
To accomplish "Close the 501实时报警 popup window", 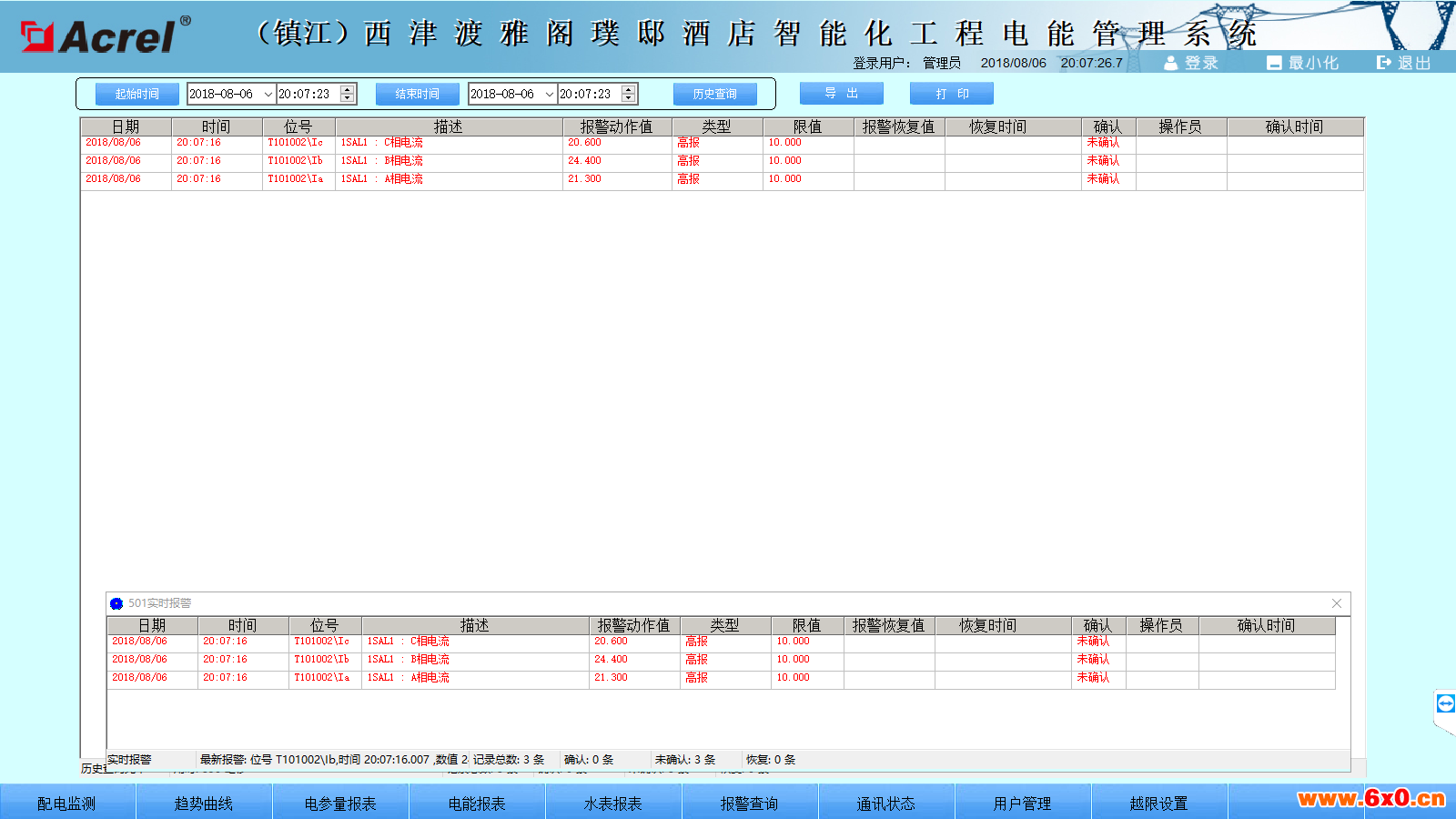I will pyautogui.click(x=1337, y=603).
